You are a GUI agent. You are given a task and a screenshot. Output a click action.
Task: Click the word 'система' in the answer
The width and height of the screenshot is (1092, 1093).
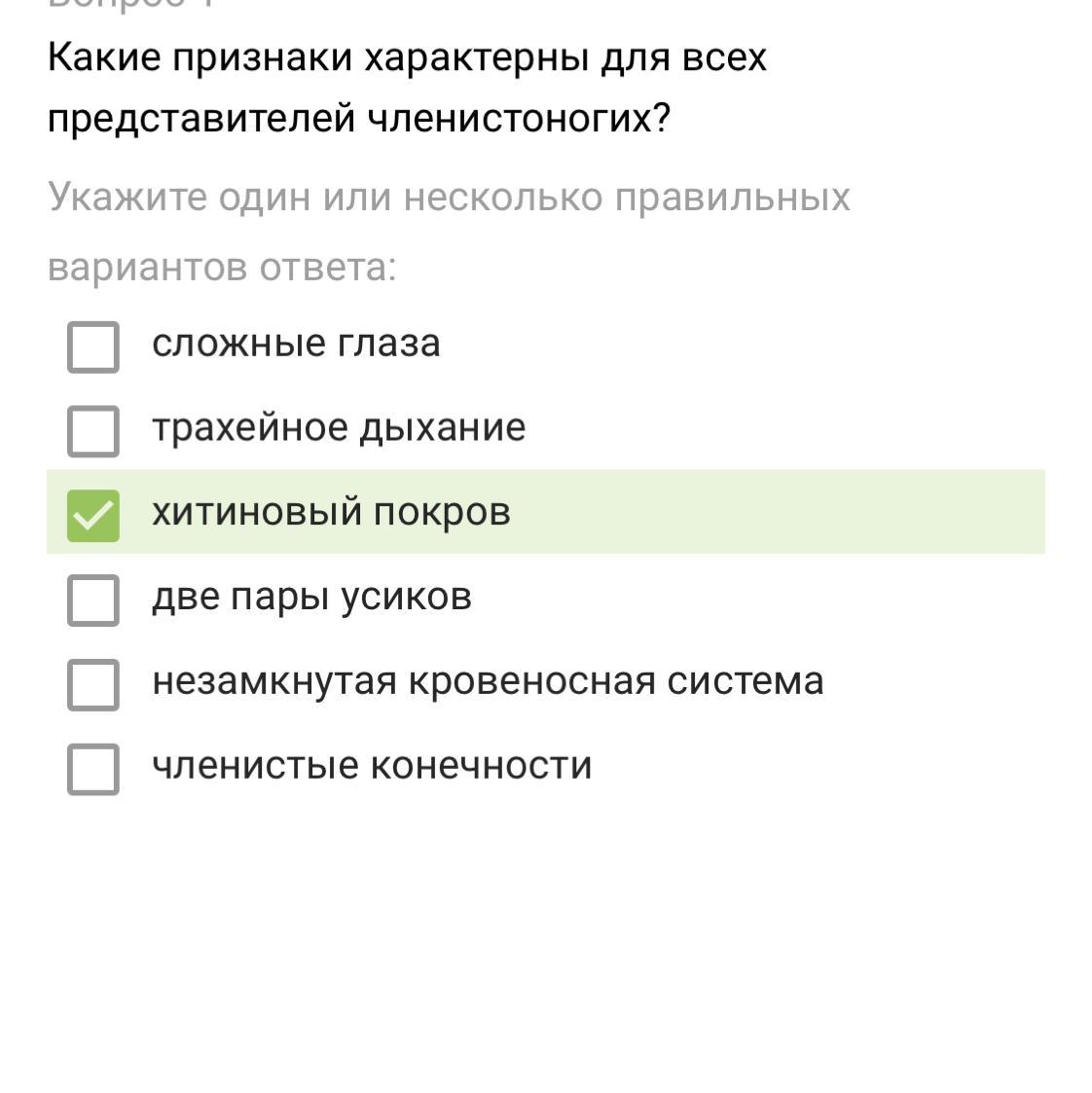746,681
